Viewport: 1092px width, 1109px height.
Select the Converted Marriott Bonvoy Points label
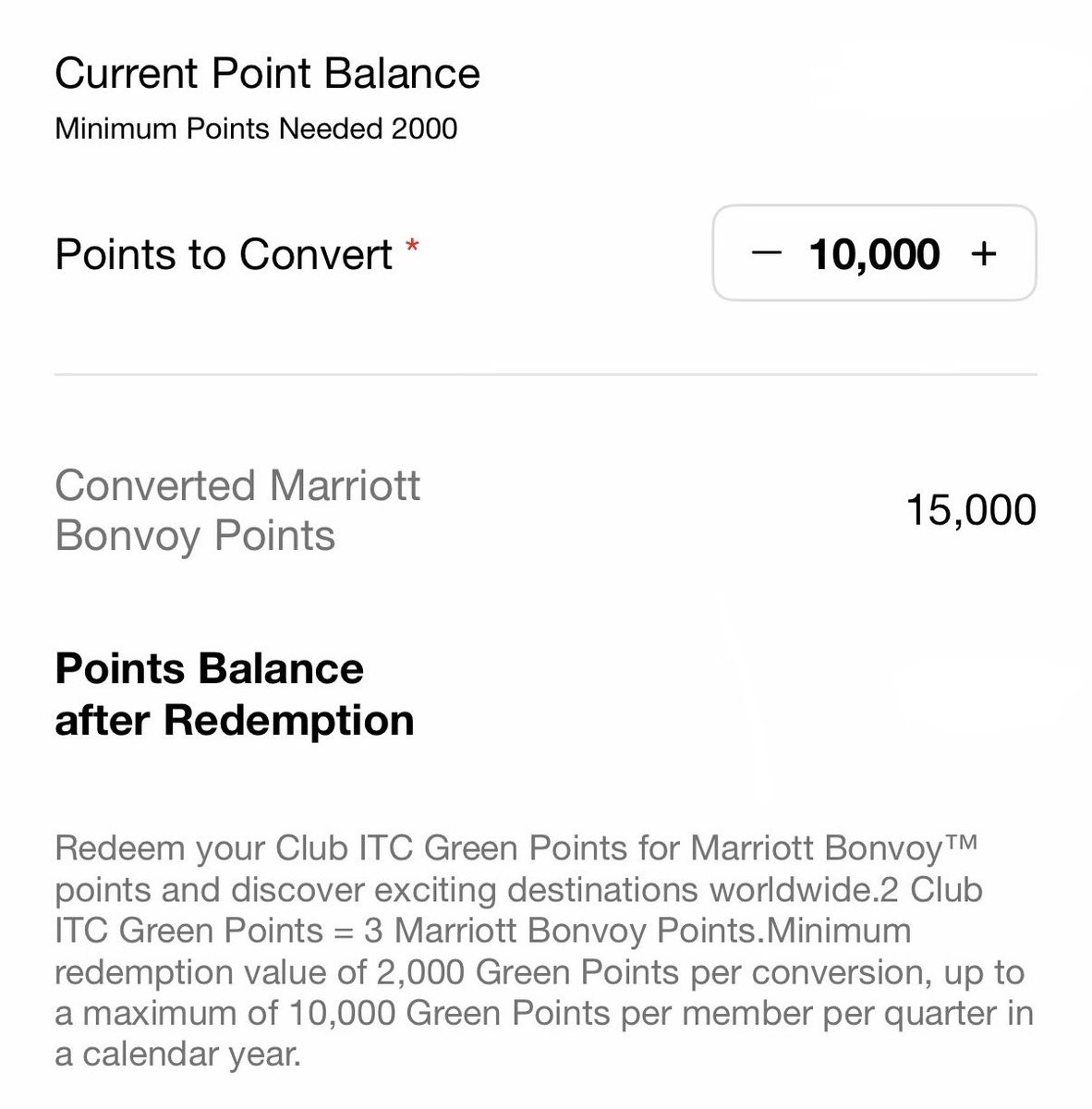coord(237,510)
